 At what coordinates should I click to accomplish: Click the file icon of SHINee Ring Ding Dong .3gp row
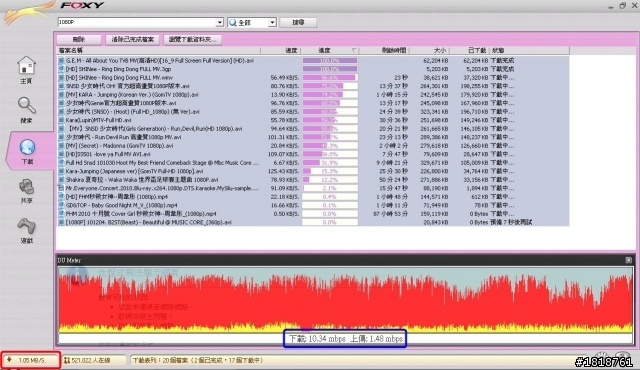[61, 69]
